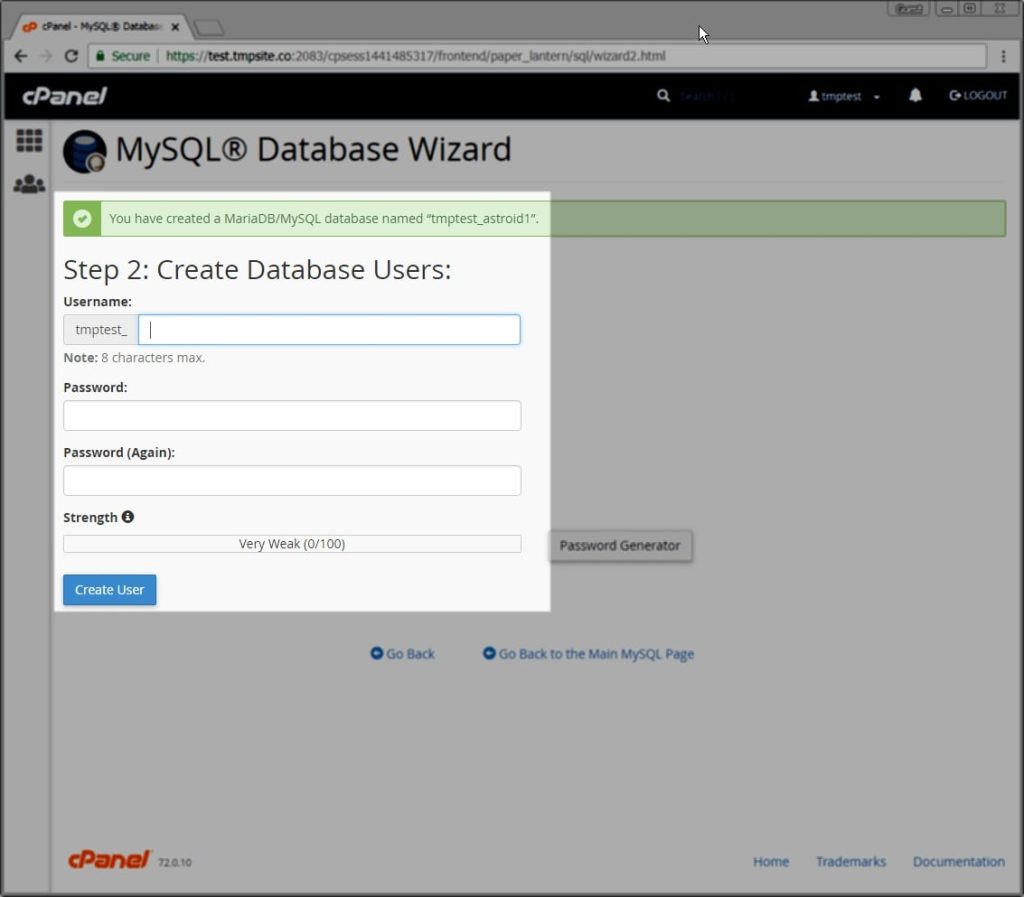Open the Chrome three-dot menu
The width and height of the screenshot is (1024, 897).
click(1004, 56)
